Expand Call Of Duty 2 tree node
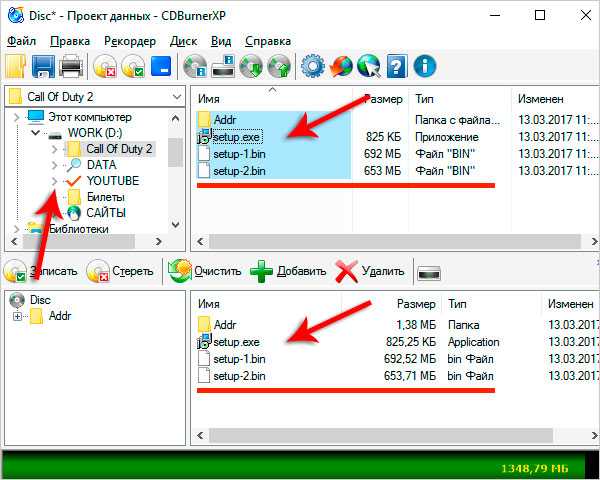 pyautogui.click(x=54, y=149)
